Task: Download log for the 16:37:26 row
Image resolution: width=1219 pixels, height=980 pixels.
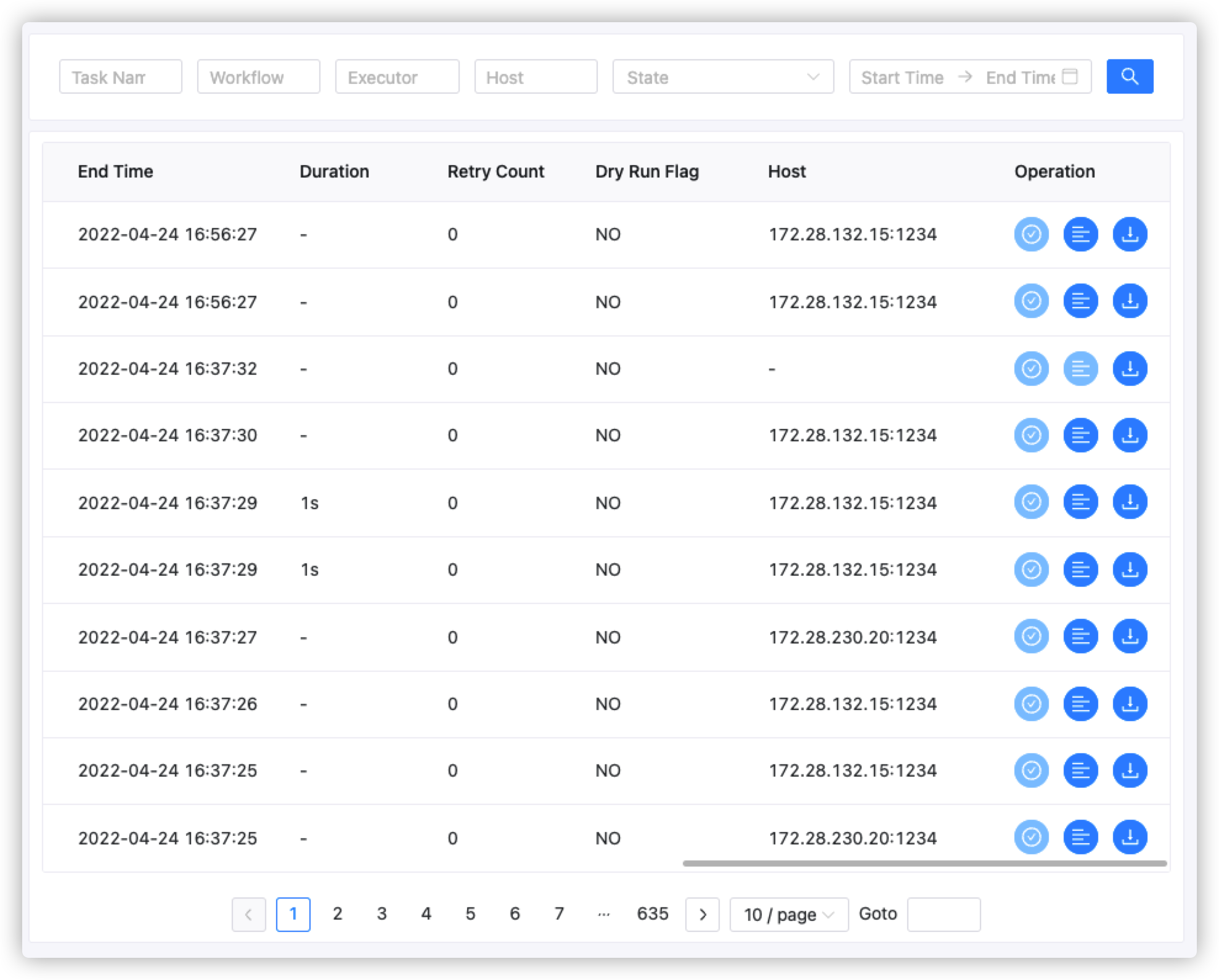Action: tap(1129, 704)
